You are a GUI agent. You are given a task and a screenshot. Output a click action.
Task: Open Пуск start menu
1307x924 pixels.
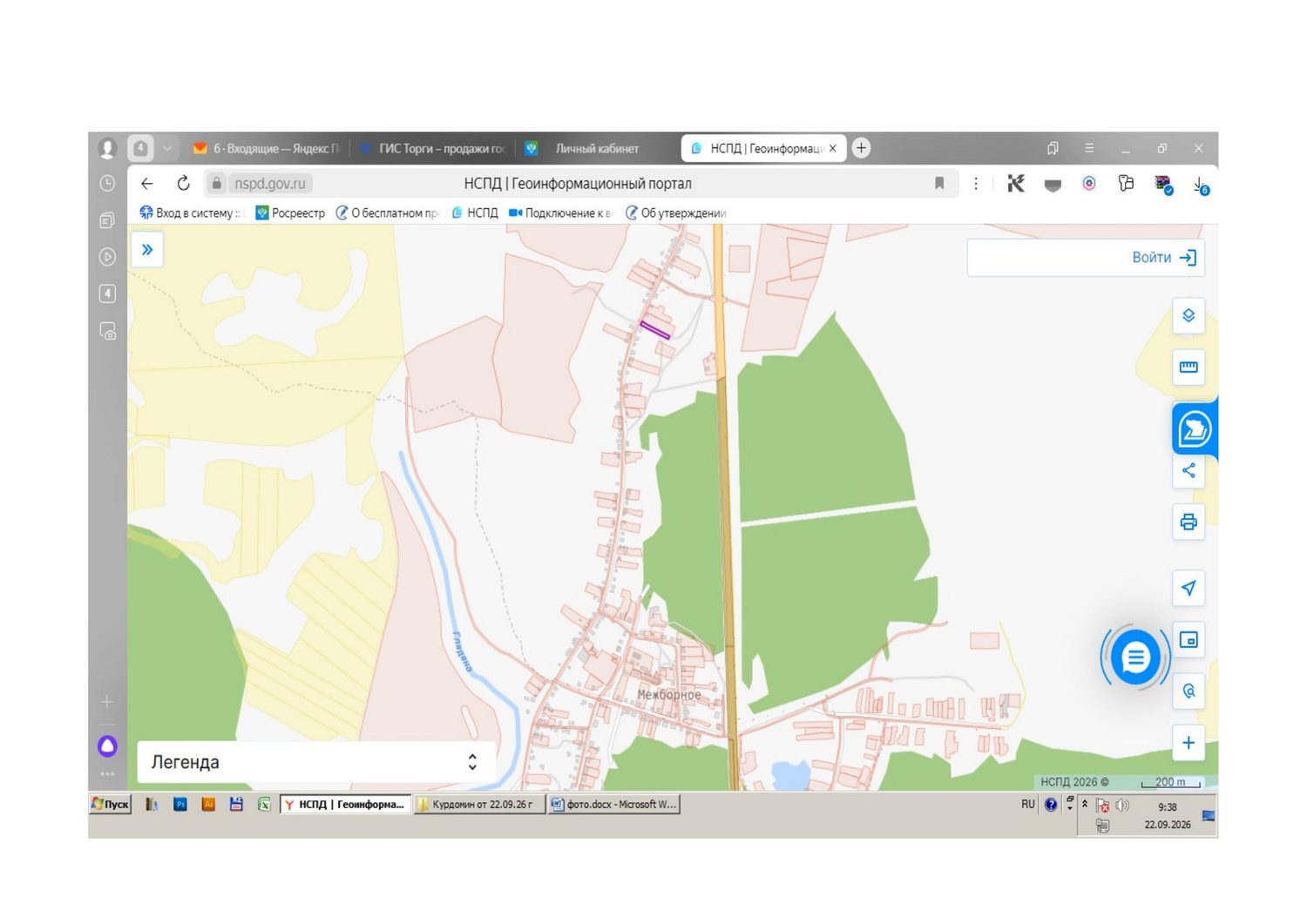pyautogui.click(x=111, y=804)
